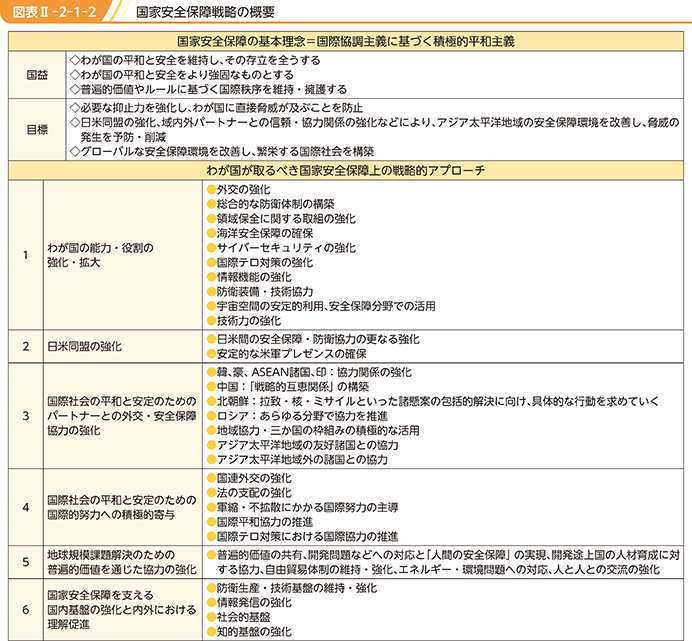Click the cell パートナーとの外交・安全保障協力の強化
This screenshot has width=692, height=641.
pos(122,416)
